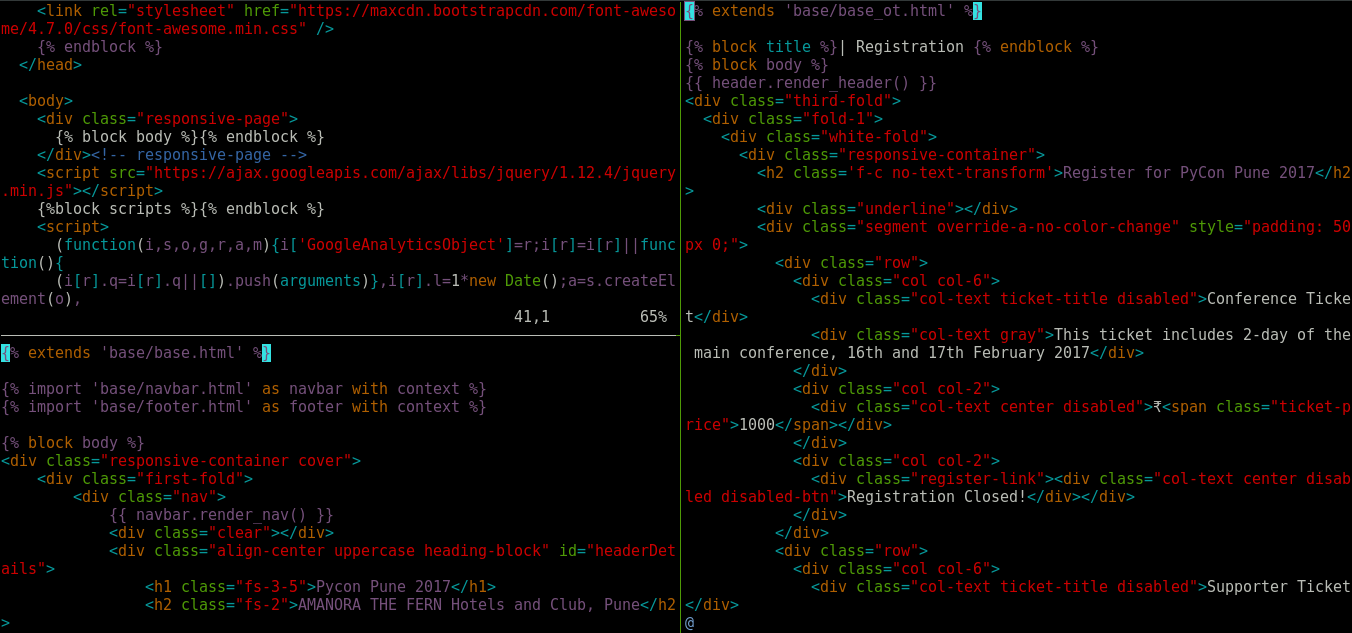Screen dimensions: 1352x633
Task: Select "segment override-a-no-color-change" class string
Action: tap(1018, 227)
